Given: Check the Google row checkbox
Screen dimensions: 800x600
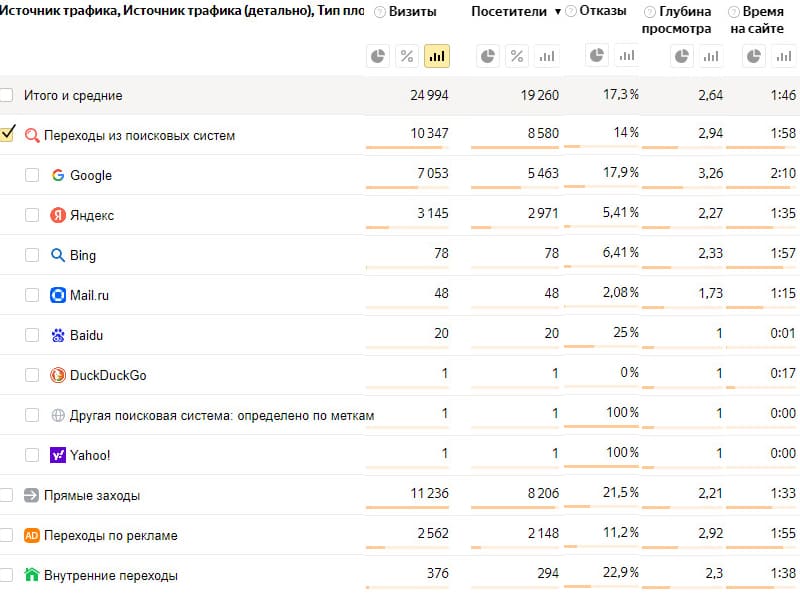Looking at the screenshot, I should [32, 175].
